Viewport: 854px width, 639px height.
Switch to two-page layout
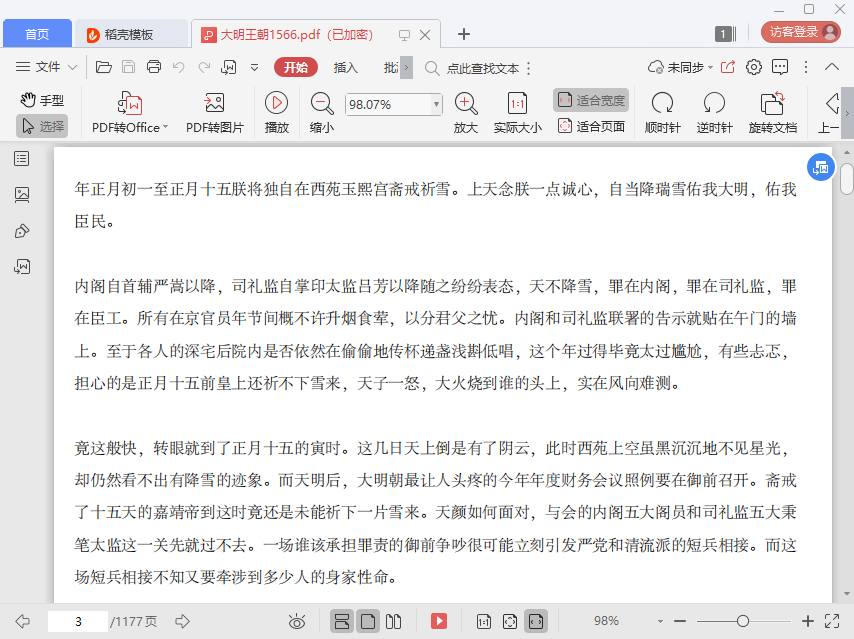[393, 621]
